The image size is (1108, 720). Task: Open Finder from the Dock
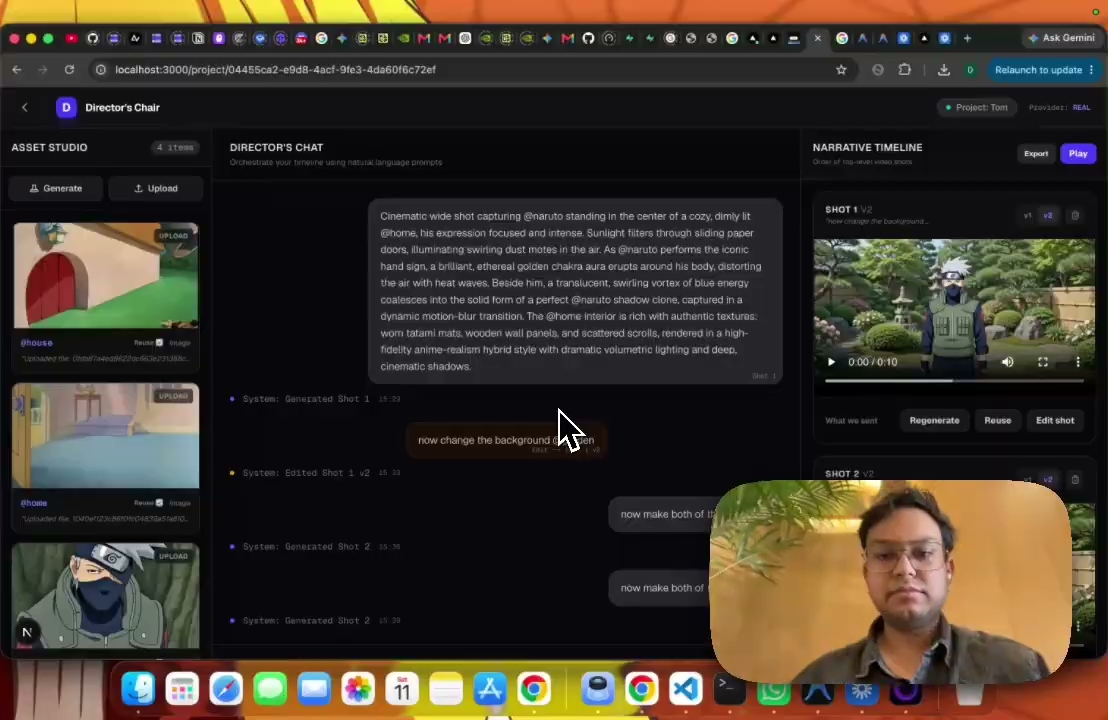pyautogui.click(x=138, y=688)
